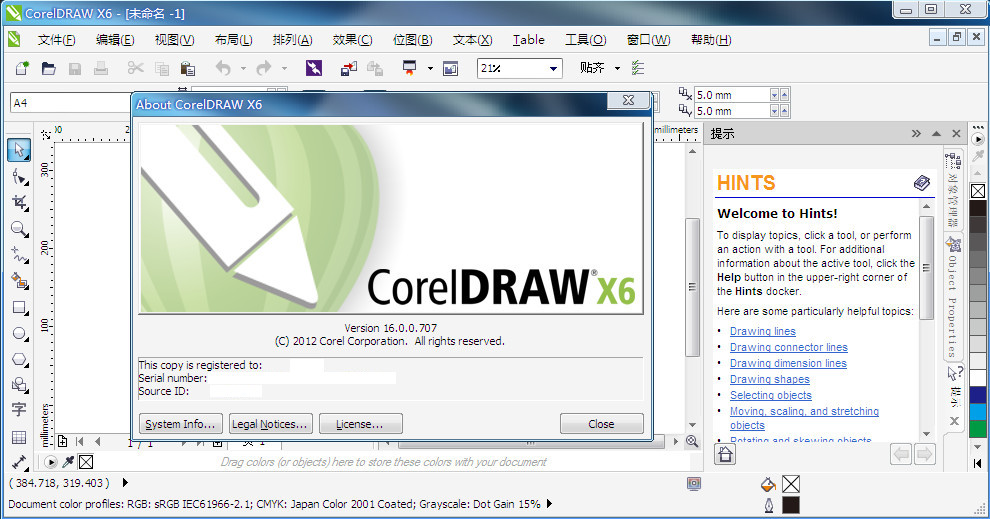Image resolution: width=990 pixels, height=519 pixels.
Task: Open the A4 page size dropdown
Action: pos(70,102)
